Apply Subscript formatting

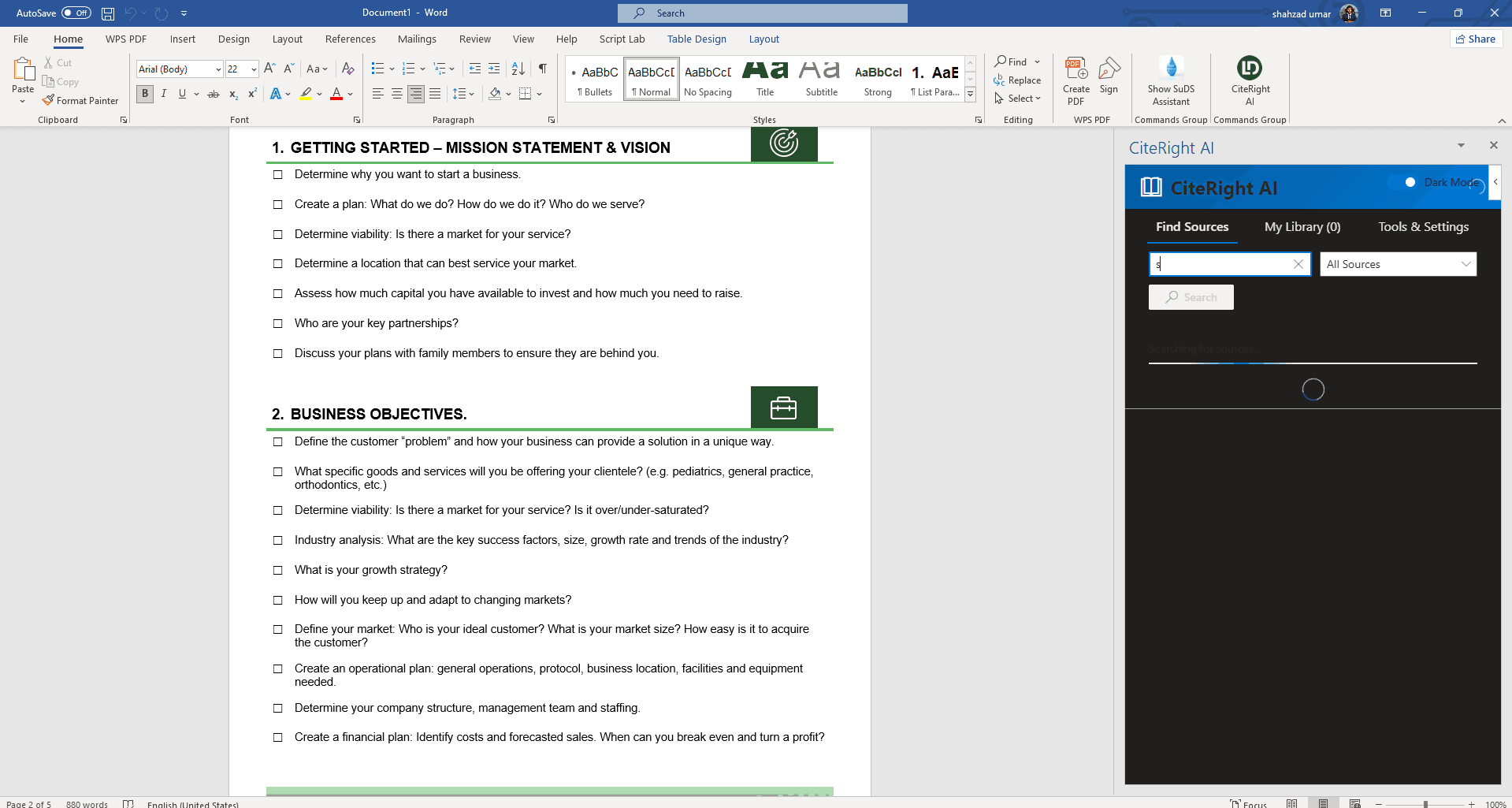tap(233, 94)
